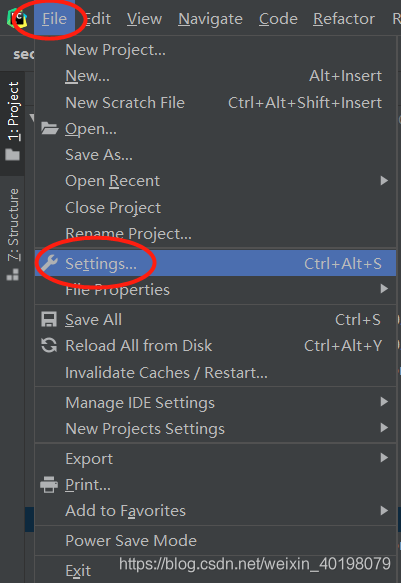Viewport: 401px width, 583px height.
Task: Click the Project tool window folder icon
Action: pos(13,154)
